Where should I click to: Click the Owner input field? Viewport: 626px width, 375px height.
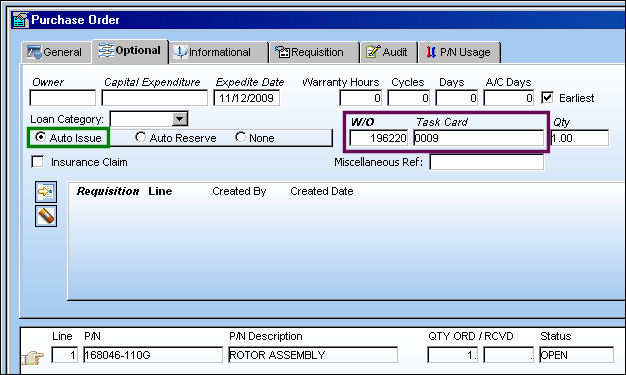[63, 98]
